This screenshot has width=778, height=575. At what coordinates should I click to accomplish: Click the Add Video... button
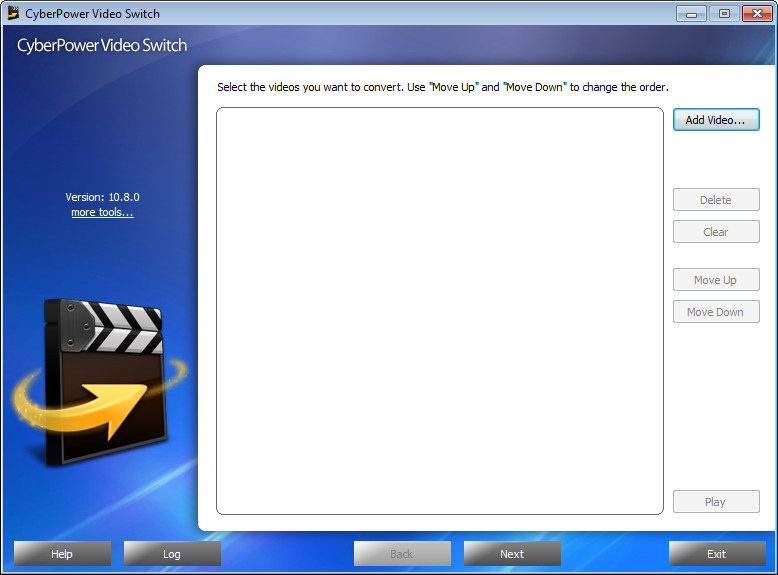(716, 120)
